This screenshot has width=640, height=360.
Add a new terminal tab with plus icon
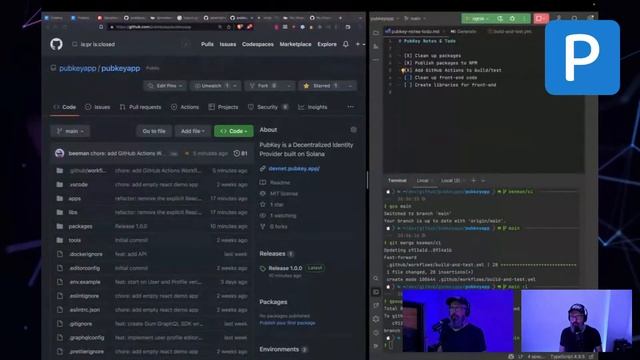coord(473,180)
